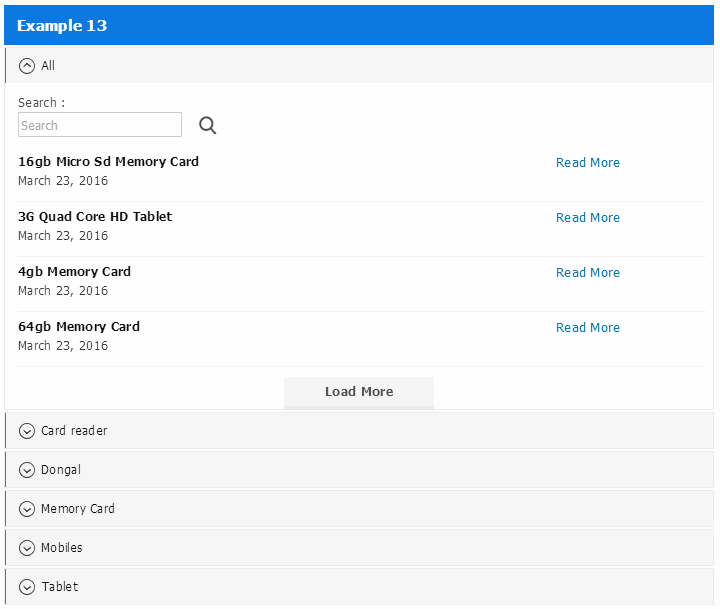Click the Mobiles accordion label

click(x=62, y=548)
